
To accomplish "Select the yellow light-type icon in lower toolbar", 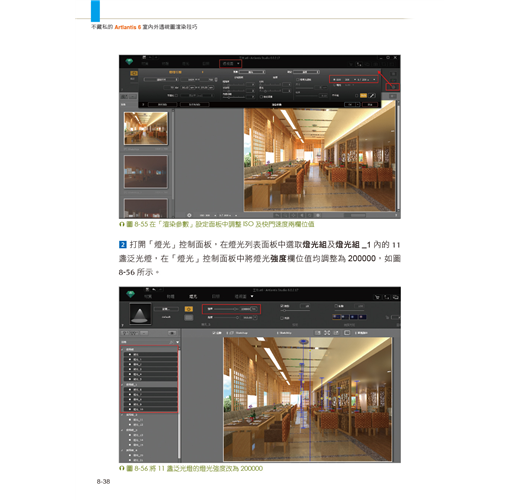I will pos(189,309).
